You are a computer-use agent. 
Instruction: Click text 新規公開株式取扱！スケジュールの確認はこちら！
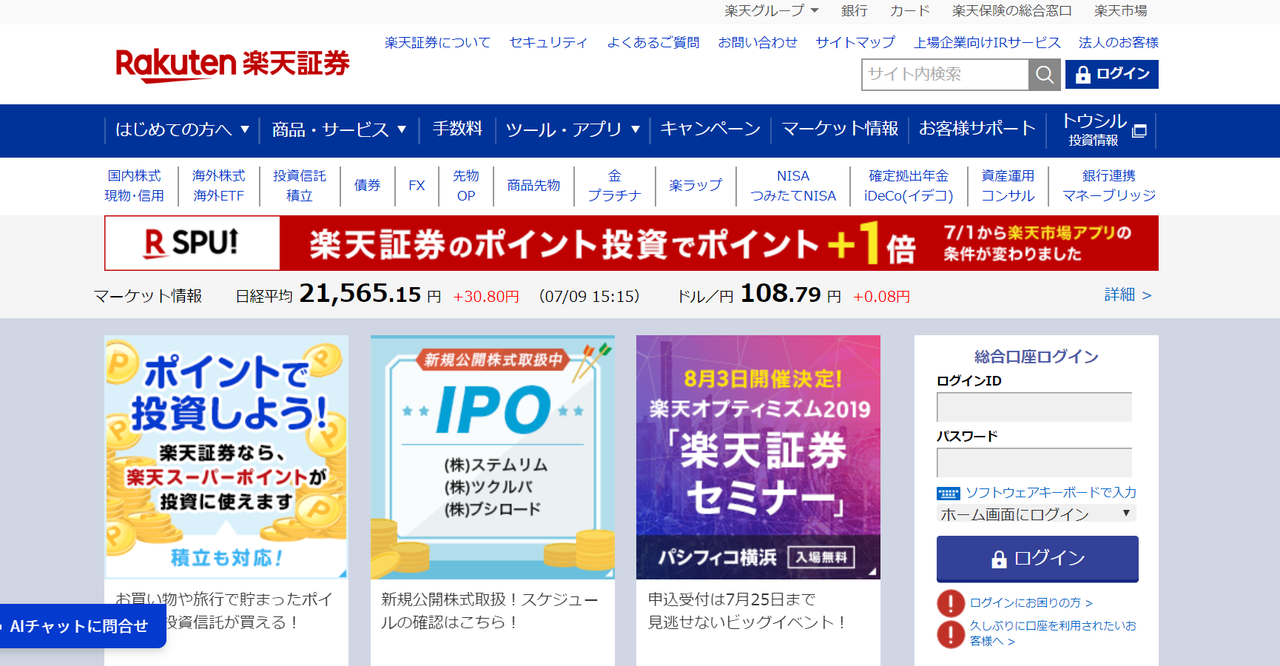(x=490, y=610)
